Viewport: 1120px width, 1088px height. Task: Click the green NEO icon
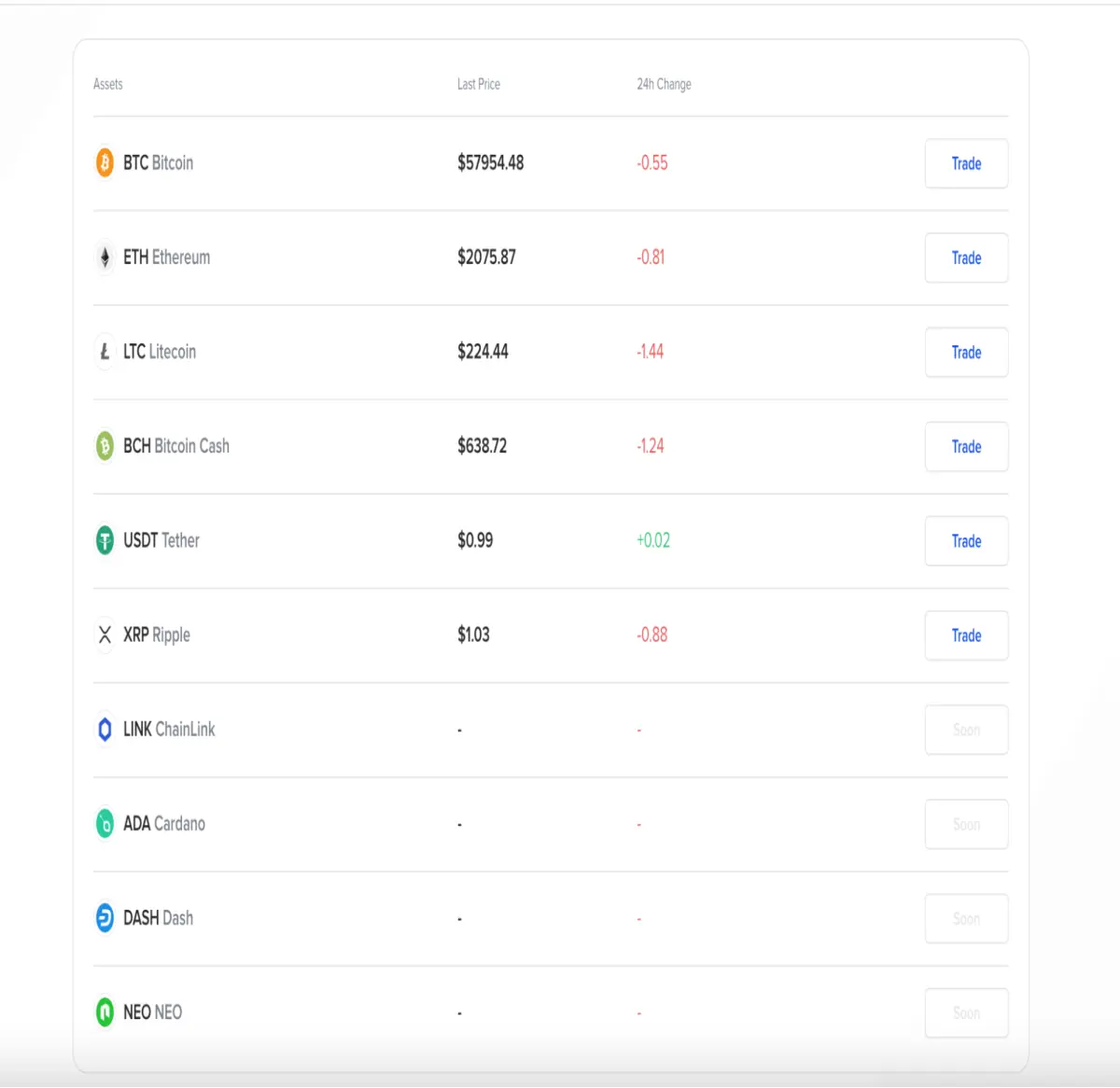pyautogui.click(x=105, y=1012)
